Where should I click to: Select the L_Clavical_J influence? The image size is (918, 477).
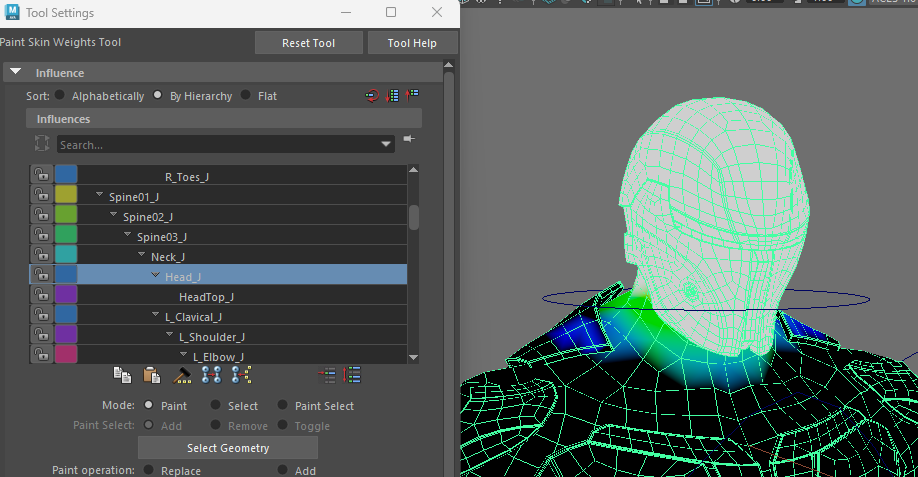[193, 317]
